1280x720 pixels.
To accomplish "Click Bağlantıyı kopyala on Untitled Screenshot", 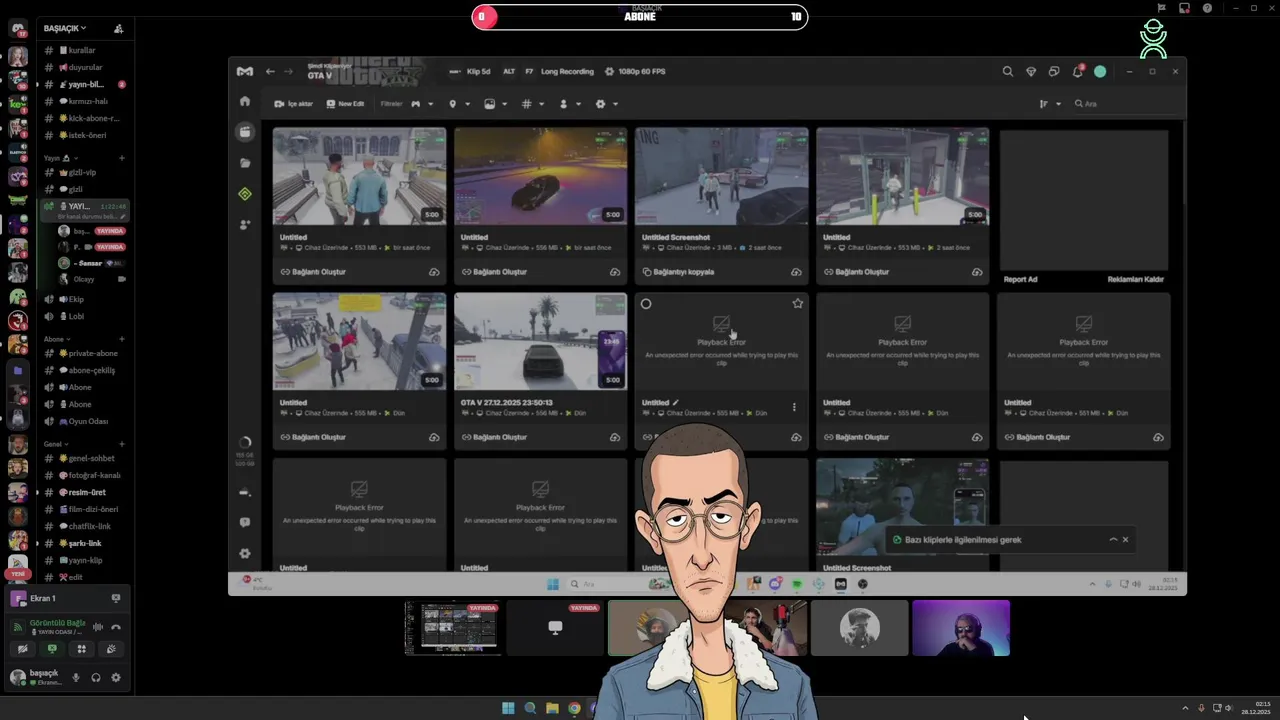I will point(679,272).
